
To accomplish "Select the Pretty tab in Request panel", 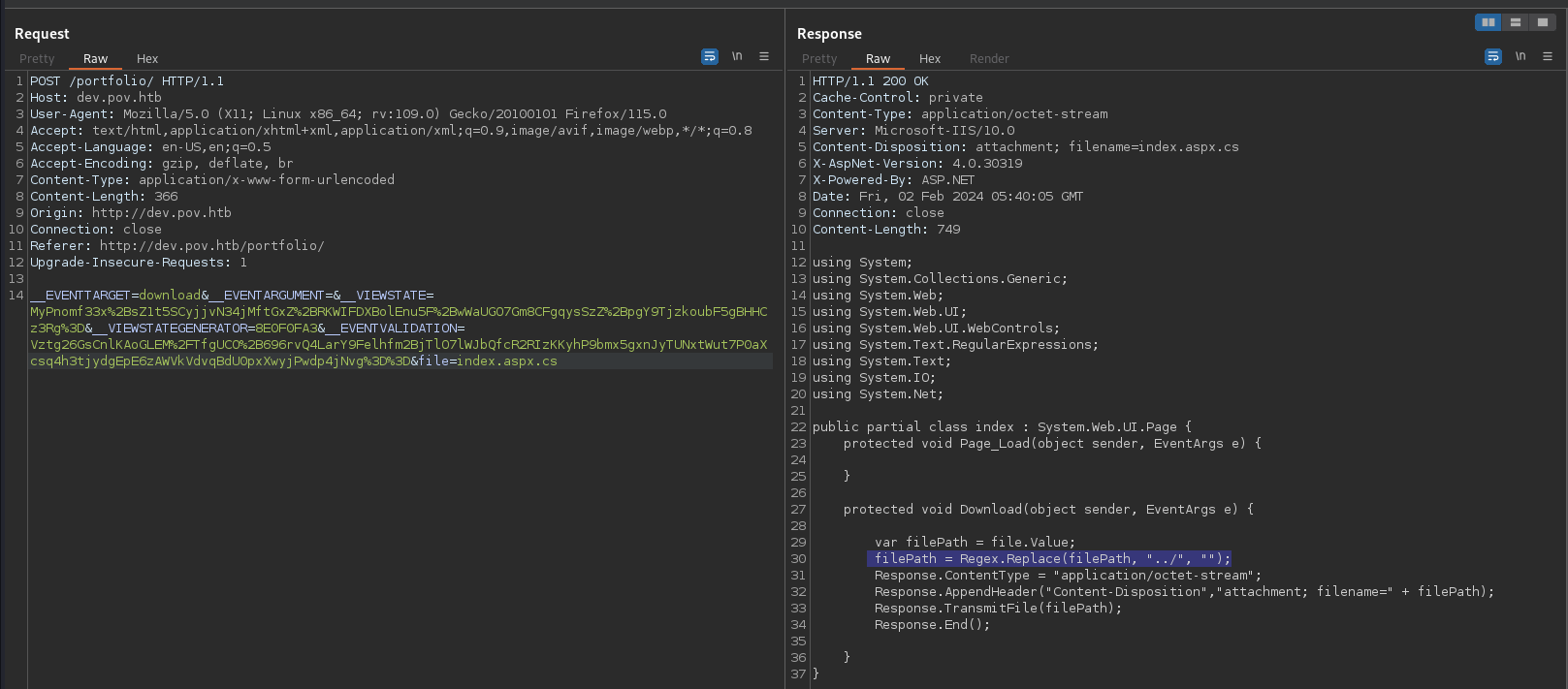I will (x=37, y=59).
